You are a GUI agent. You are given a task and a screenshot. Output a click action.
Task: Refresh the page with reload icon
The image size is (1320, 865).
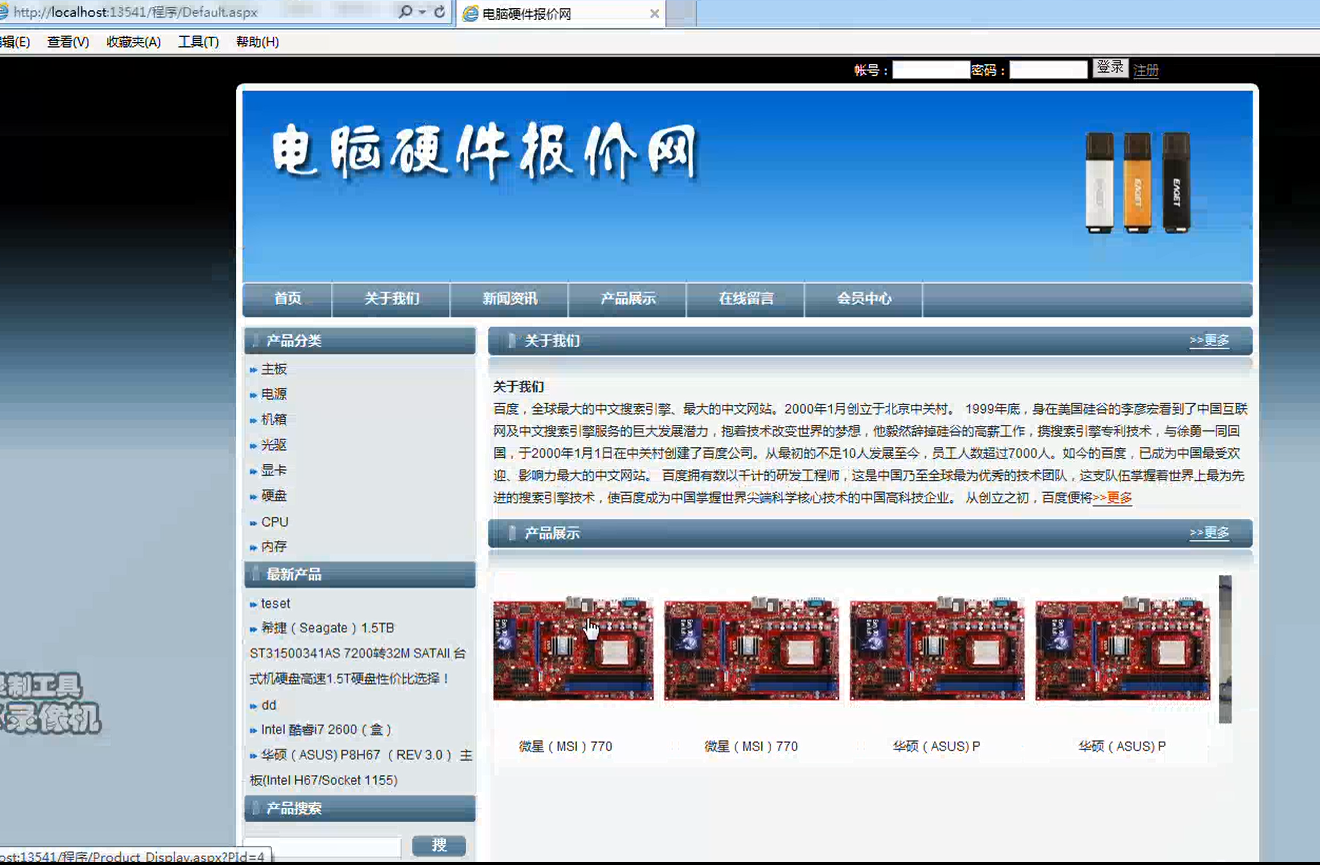click(439, 12)
